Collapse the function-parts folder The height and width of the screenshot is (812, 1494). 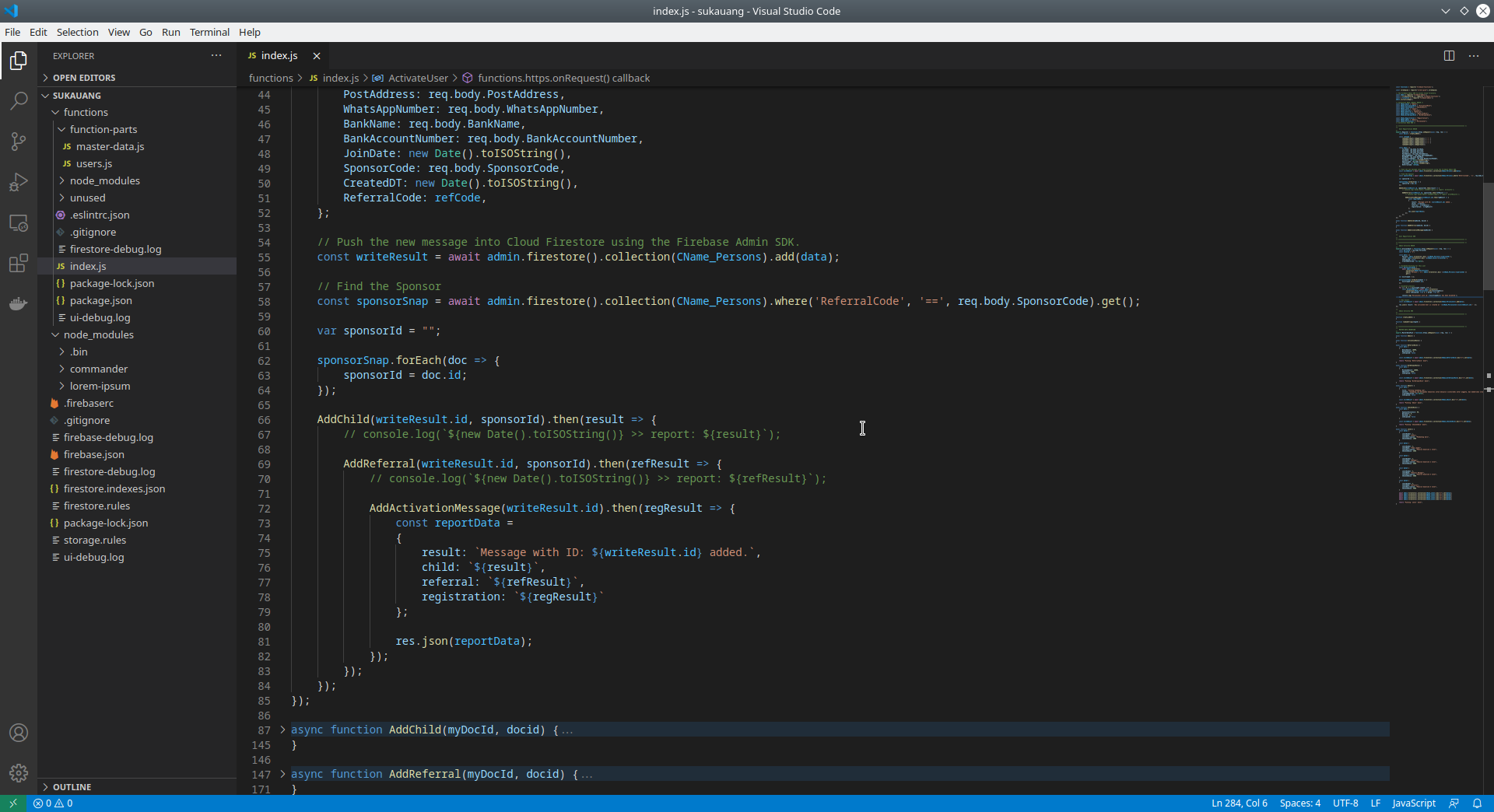click(137, 130)
